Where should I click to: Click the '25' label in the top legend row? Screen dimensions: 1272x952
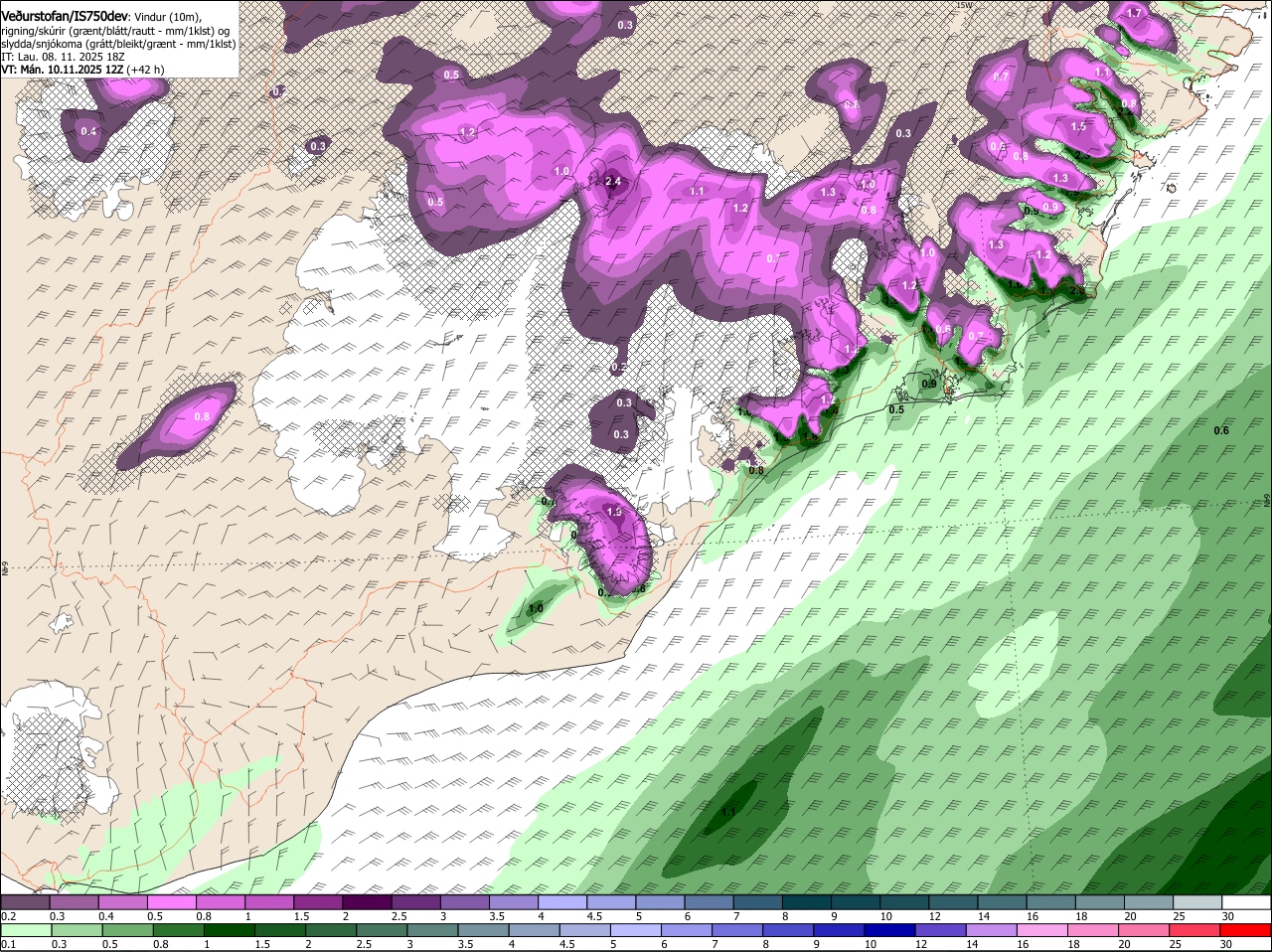tap(1180, 916)
